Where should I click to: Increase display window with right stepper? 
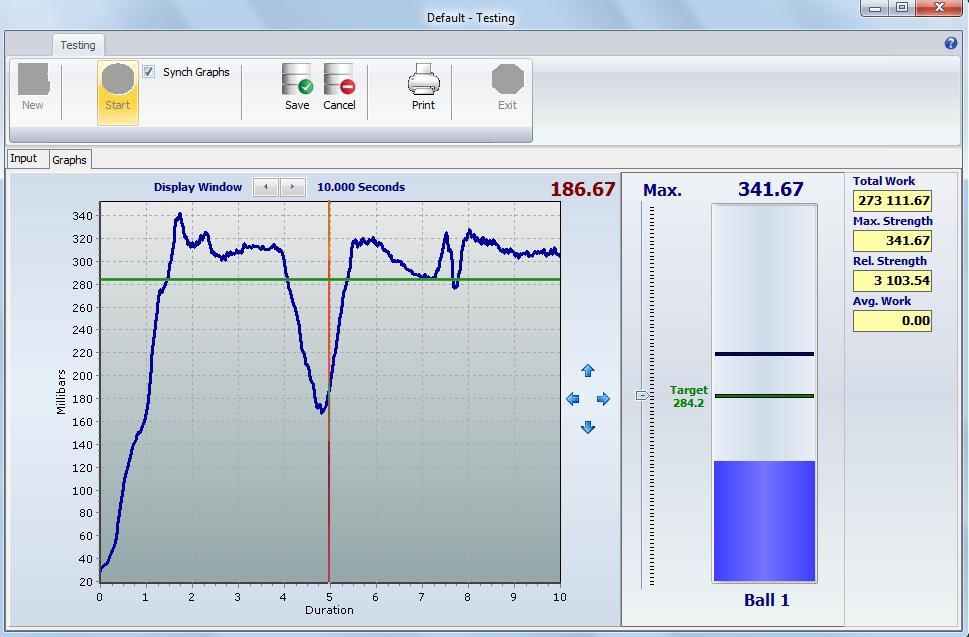click(x=293, y=187)
